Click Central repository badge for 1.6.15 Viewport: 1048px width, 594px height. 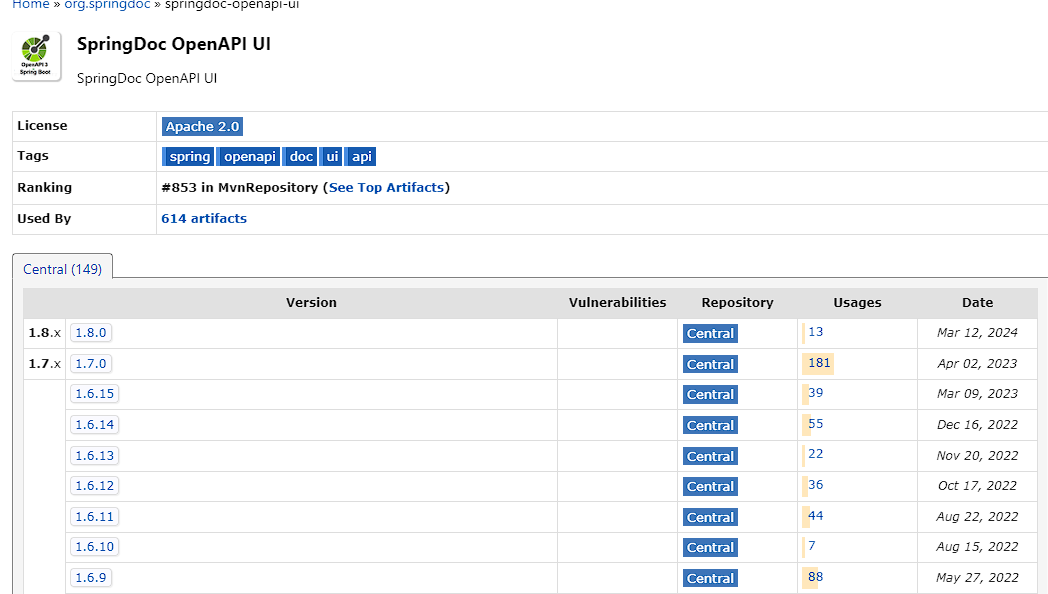pos(710,394)
